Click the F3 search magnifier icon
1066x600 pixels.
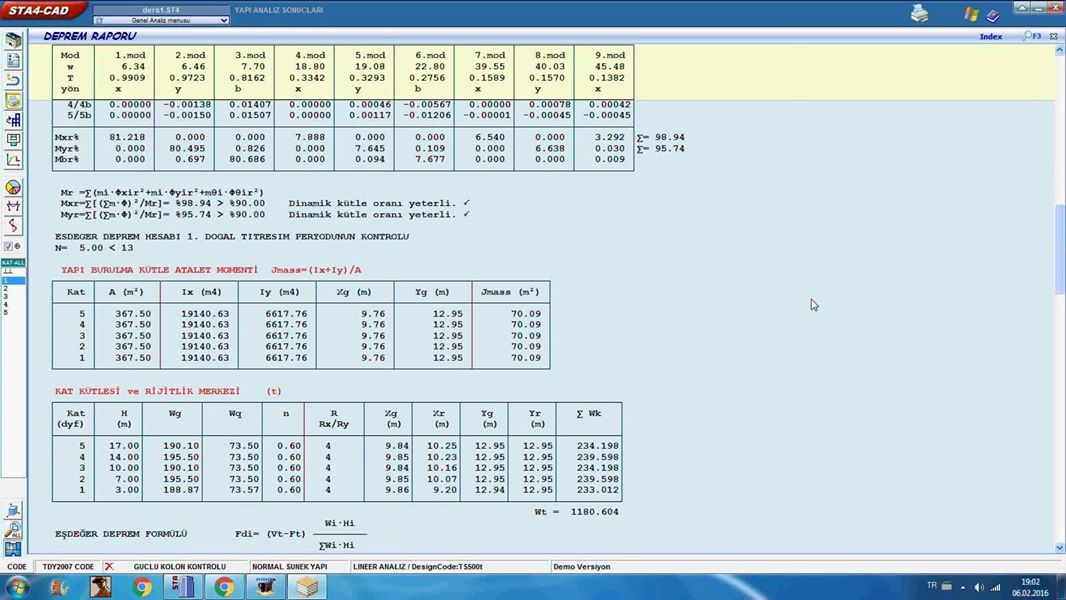(1031, 36)
